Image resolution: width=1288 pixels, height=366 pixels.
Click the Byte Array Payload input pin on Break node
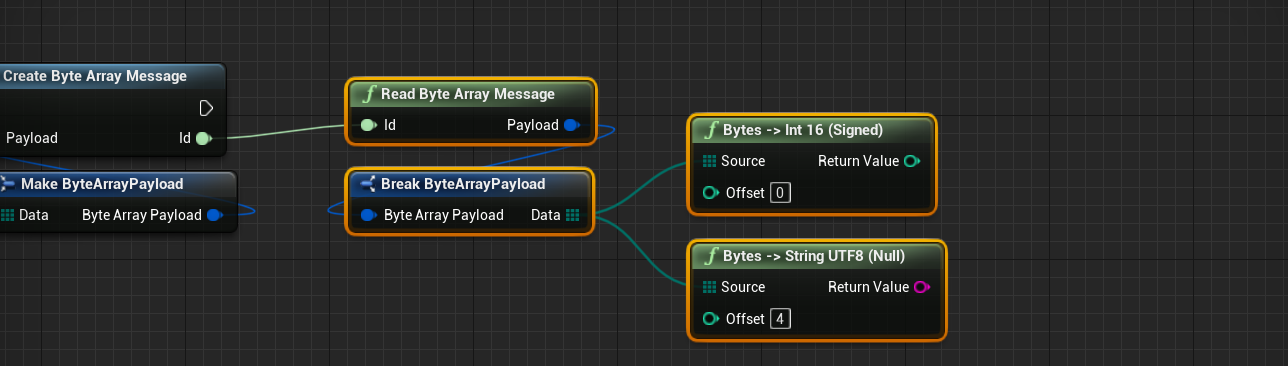tap(368, 215)
